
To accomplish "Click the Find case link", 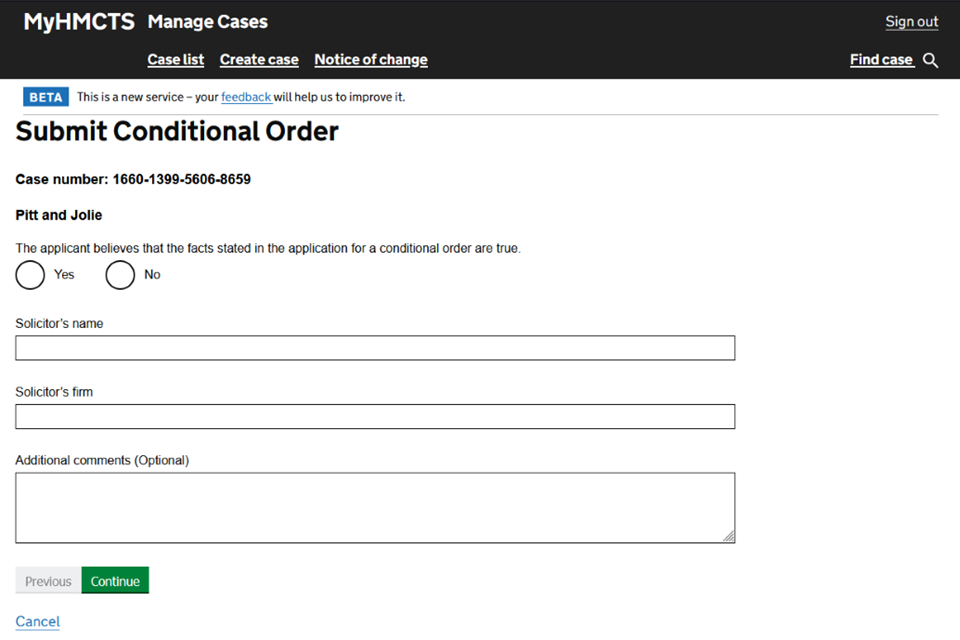I will [x=881, y=60].
